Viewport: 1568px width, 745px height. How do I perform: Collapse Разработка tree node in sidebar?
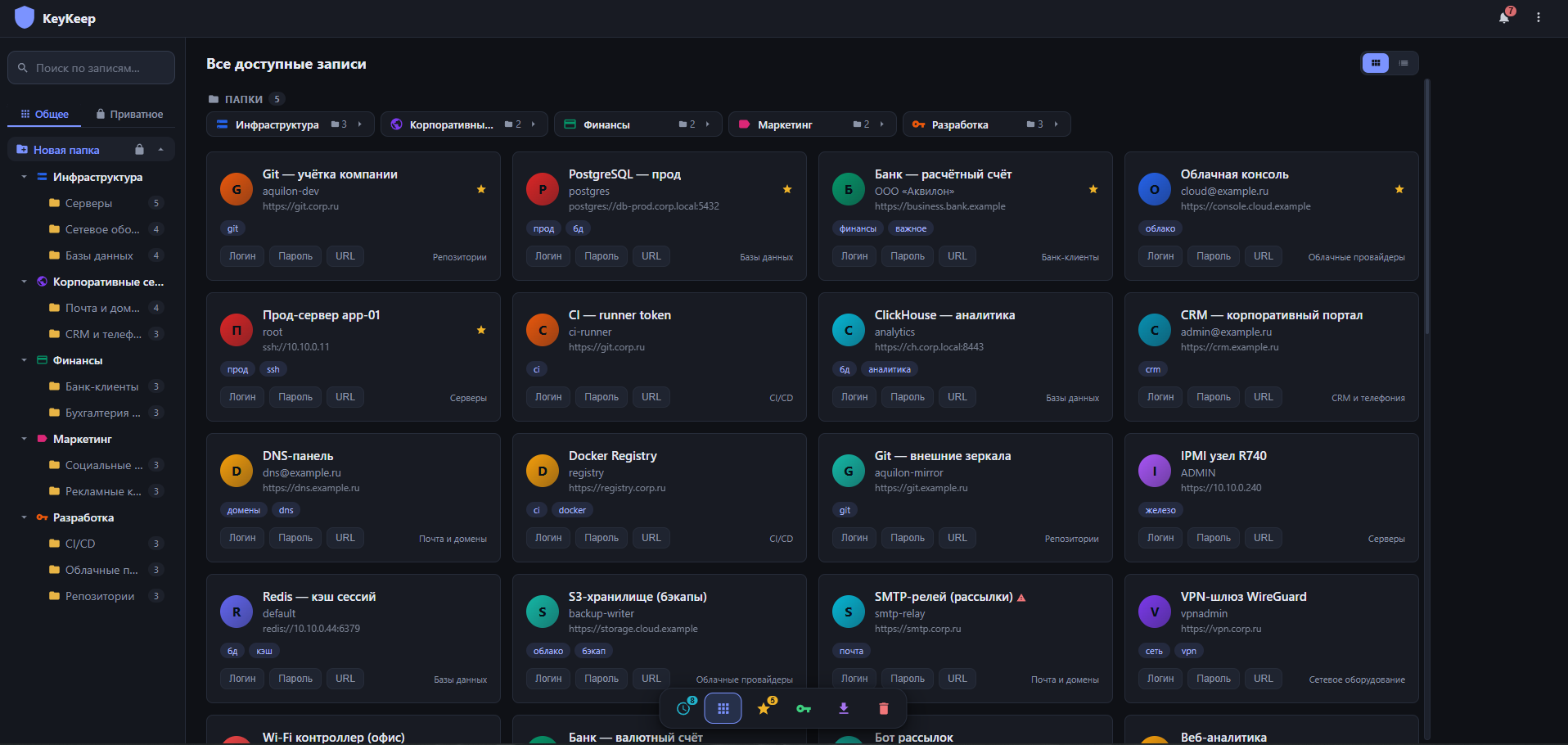click(x=24, y=517)
